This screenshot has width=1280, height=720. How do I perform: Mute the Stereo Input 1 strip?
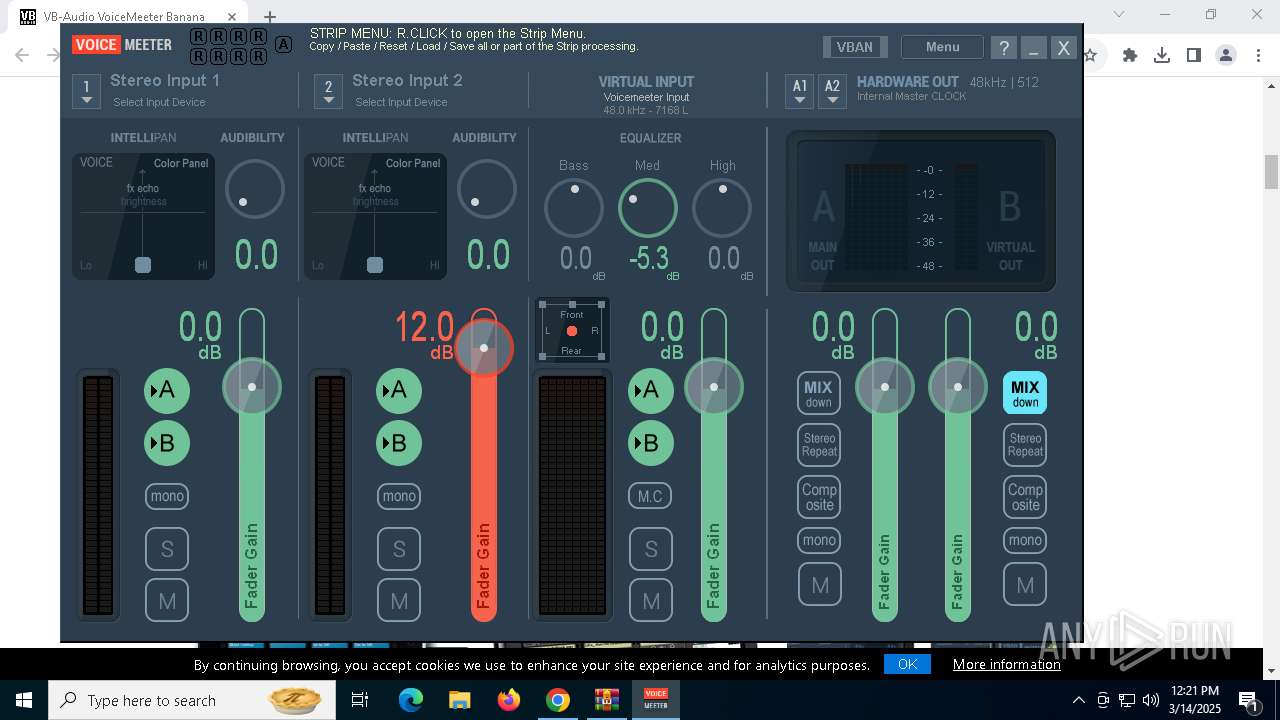pyautogui.click(x=167, y=601)
